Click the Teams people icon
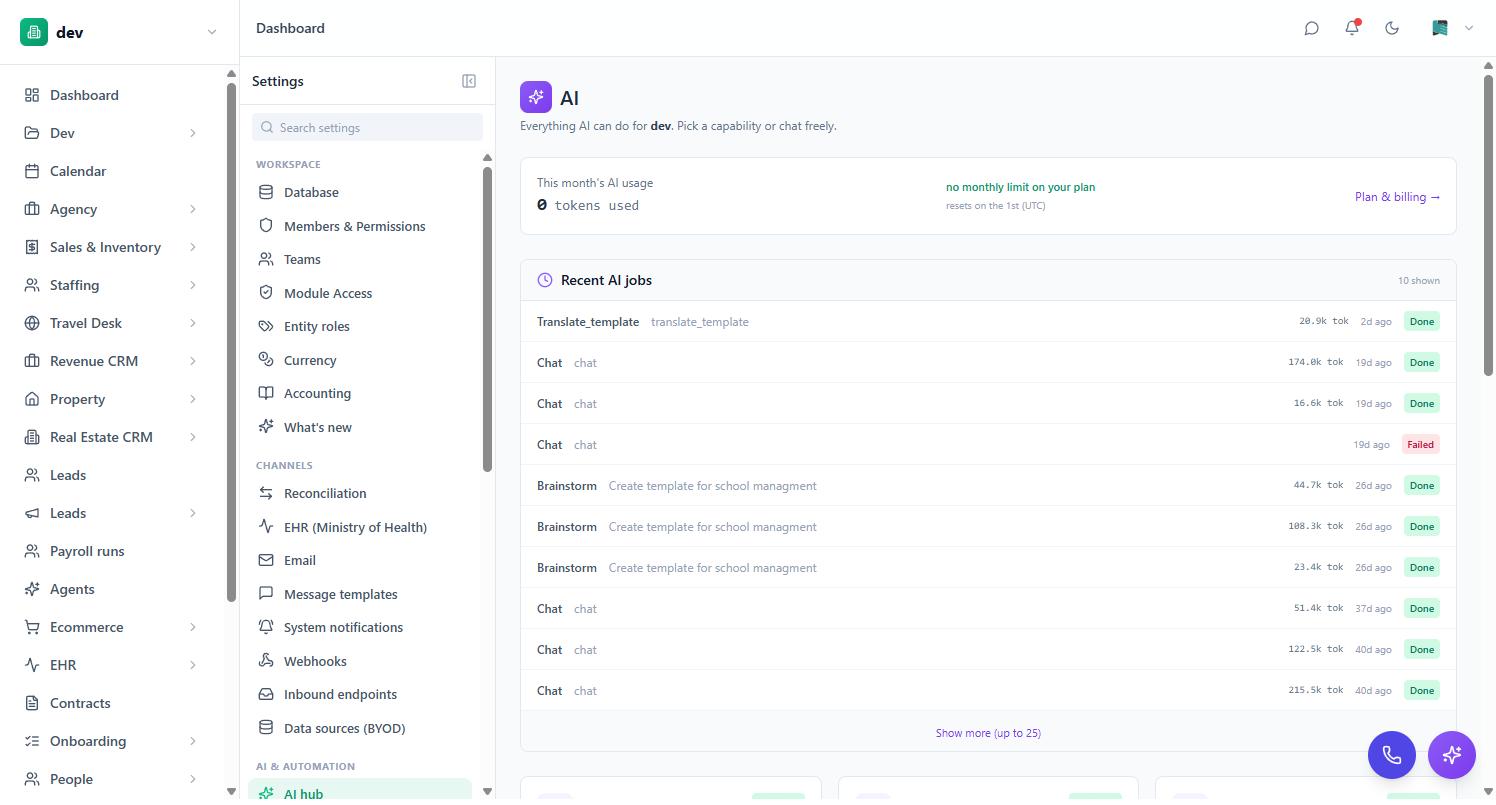Viewport: 1496px width, 805px height. pos(266,259)
